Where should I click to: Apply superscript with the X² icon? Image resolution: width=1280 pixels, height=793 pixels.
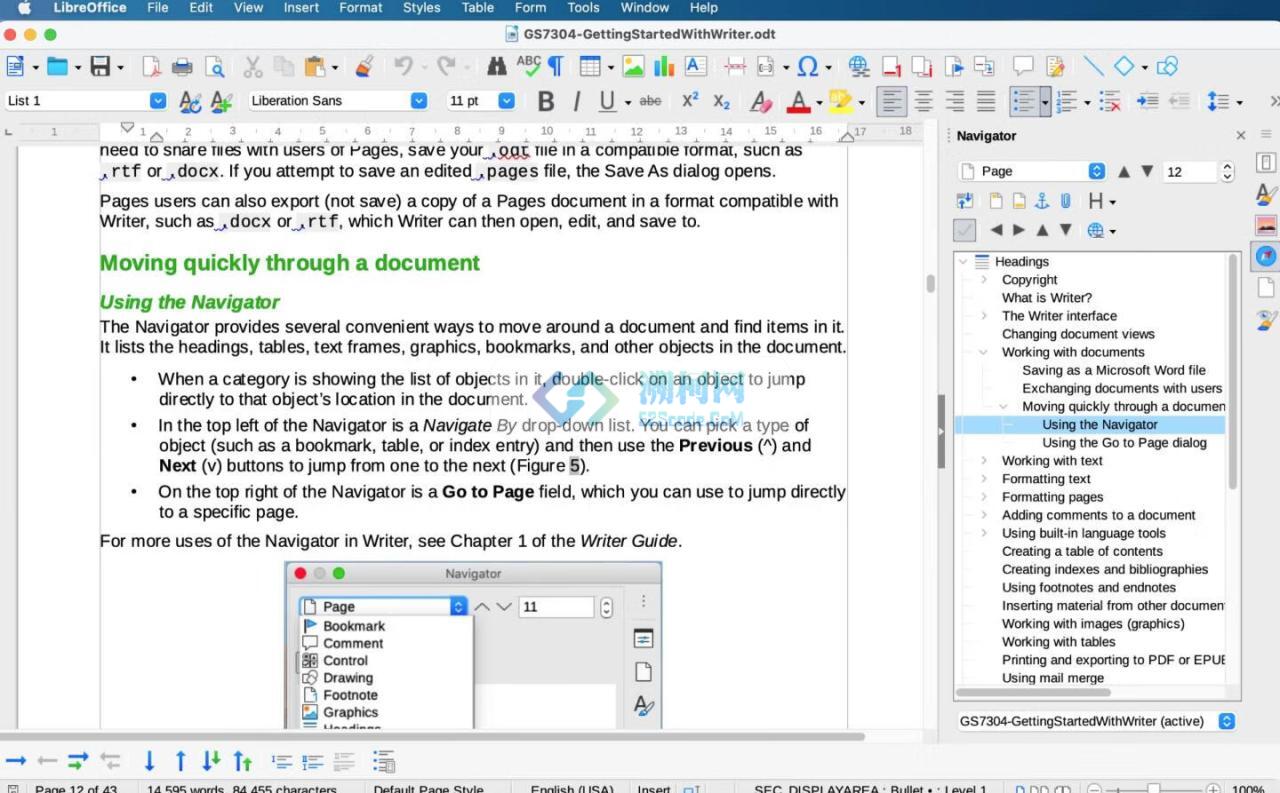(690, 101)
